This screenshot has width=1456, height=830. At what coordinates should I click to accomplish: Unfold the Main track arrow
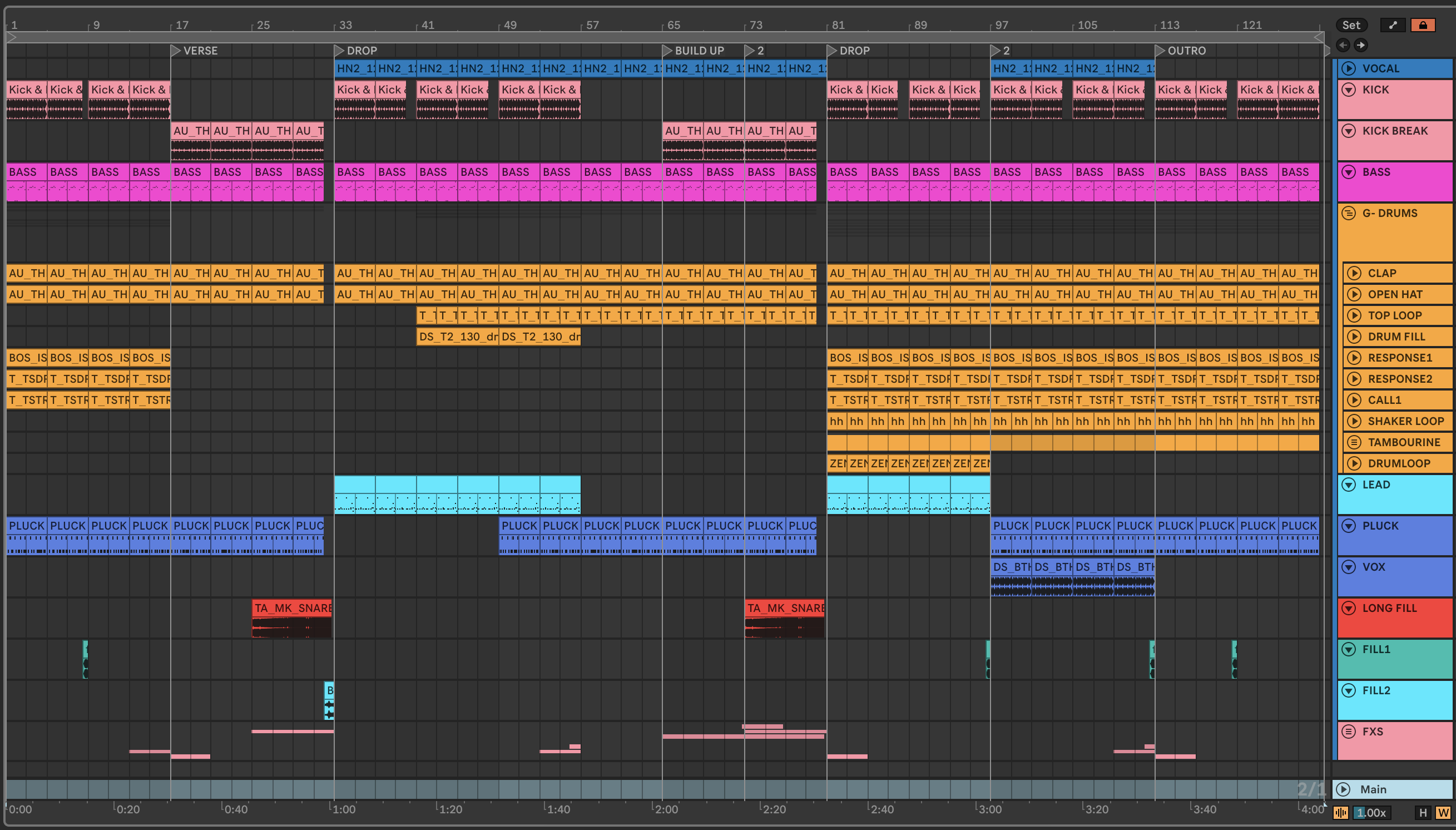coord(1343,789)
